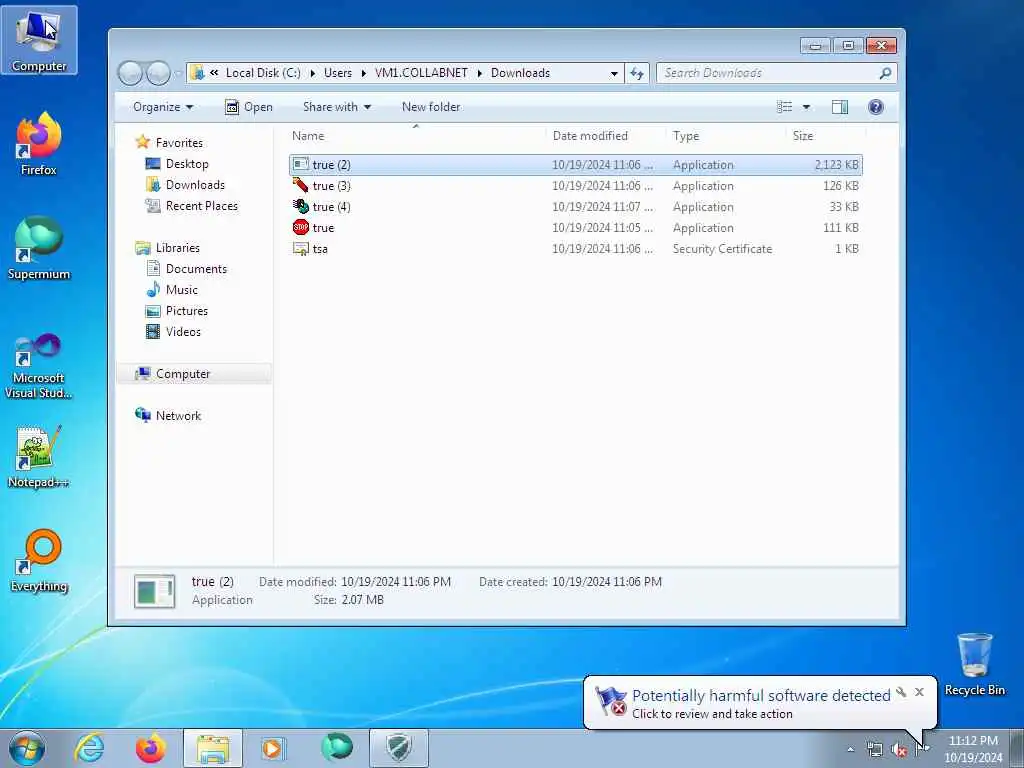Viewport: 1024px width, 768px height.
Task: Switch to Windows Explorer on taskbar
Action: coord(213,748)
